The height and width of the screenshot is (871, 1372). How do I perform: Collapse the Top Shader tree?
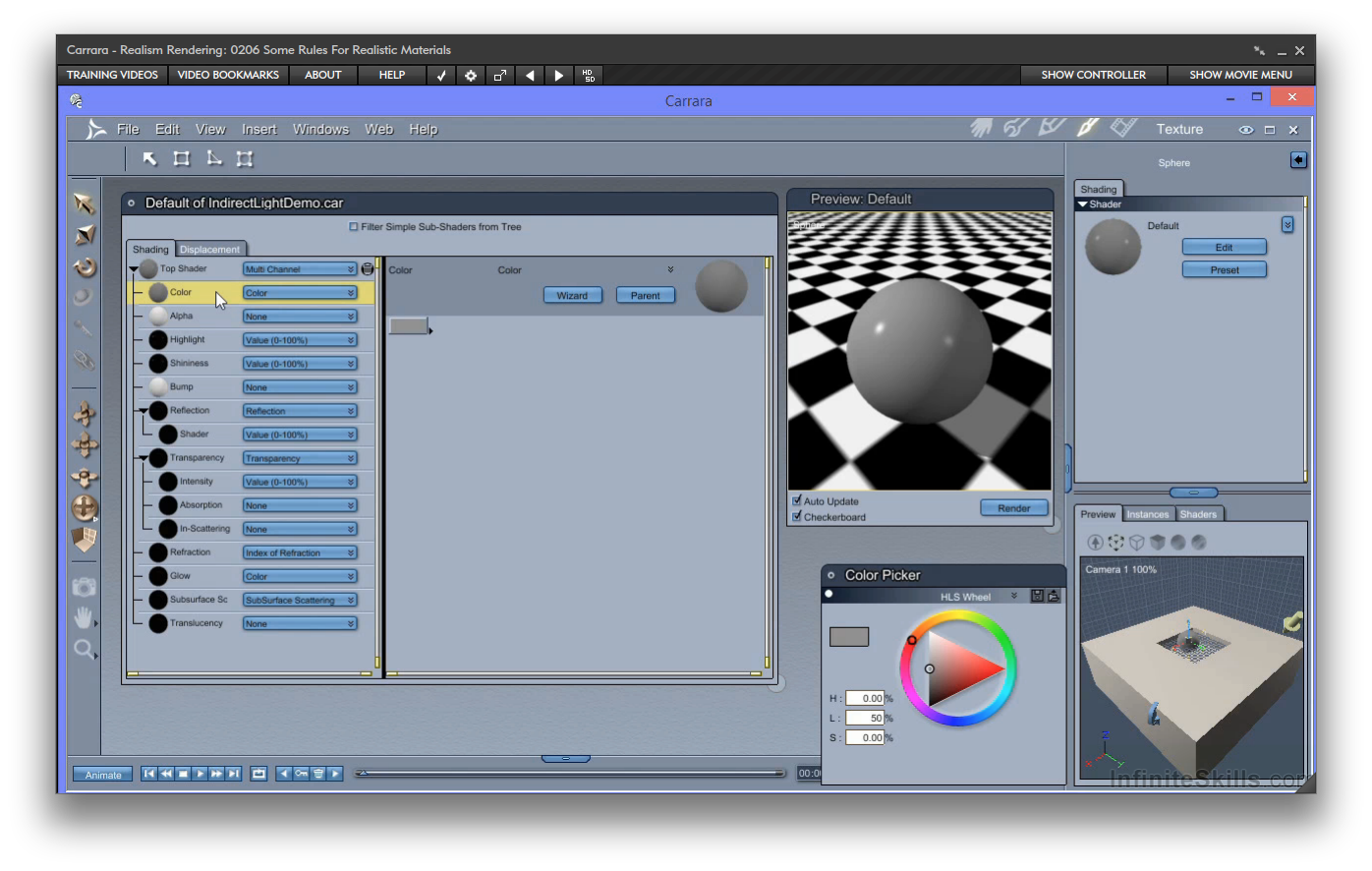(x=134, y=268)
